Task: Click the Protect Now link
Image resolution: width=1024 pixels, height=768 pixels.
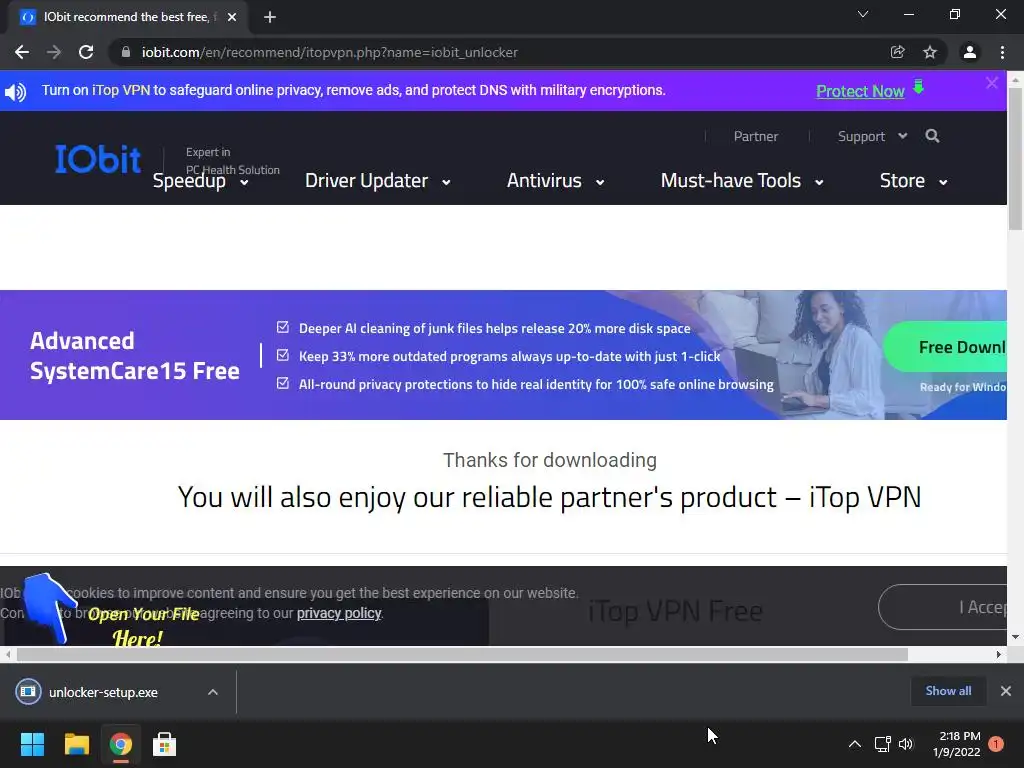Action: pyautogui.click(x=860, y=91)
